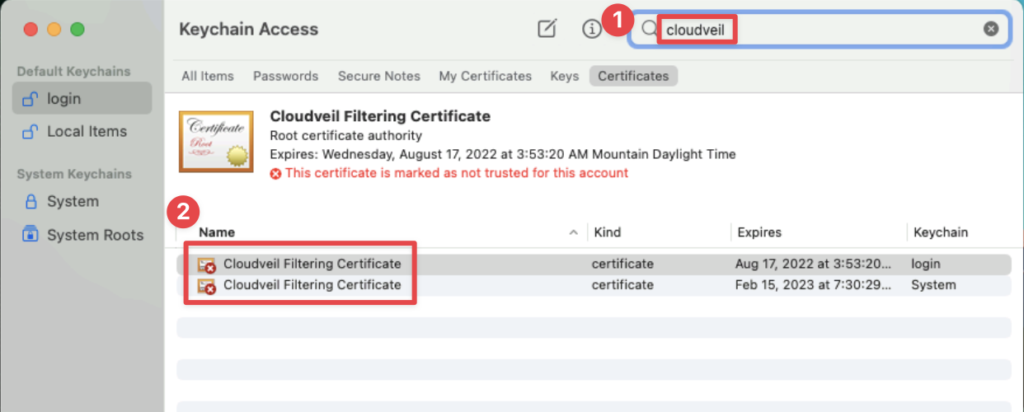Image resolution: width=1024 pixels, height=412 pixels.
Task: Click the Cloudveil Filtering Certificate heading
Action: coord(380,116)
